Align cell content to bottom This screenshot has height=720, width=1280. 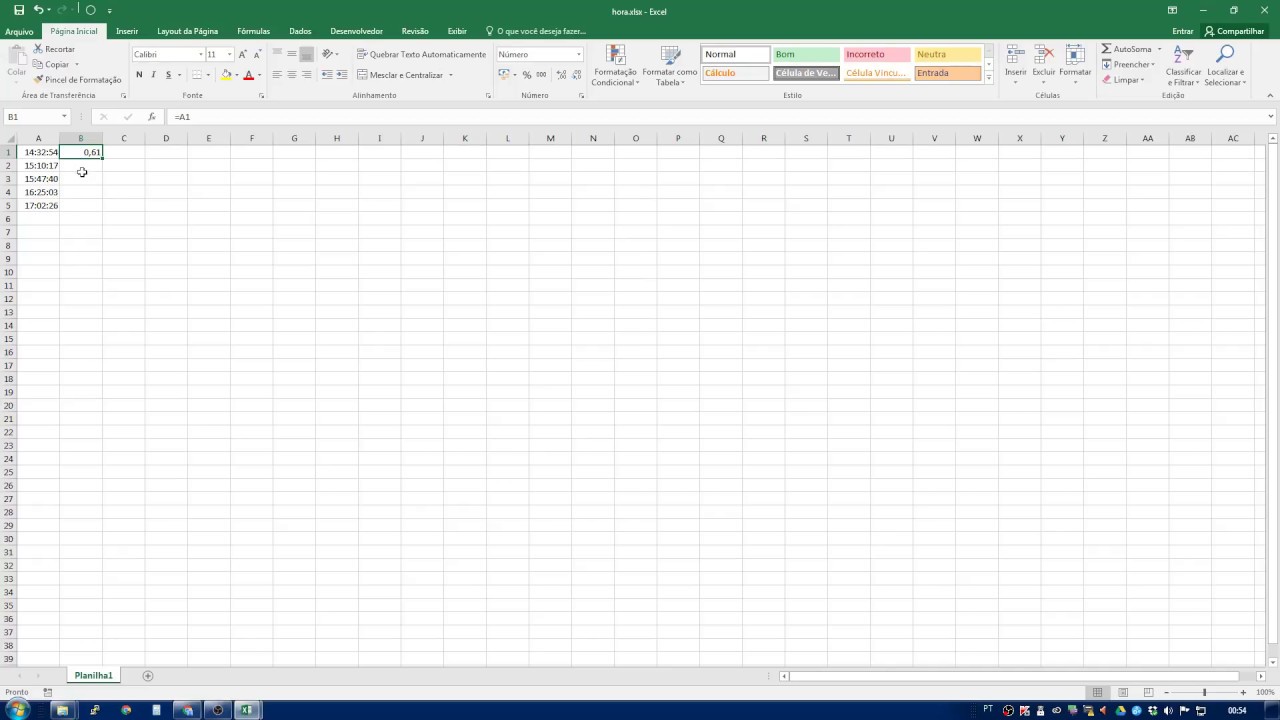[x=307, y=54]
